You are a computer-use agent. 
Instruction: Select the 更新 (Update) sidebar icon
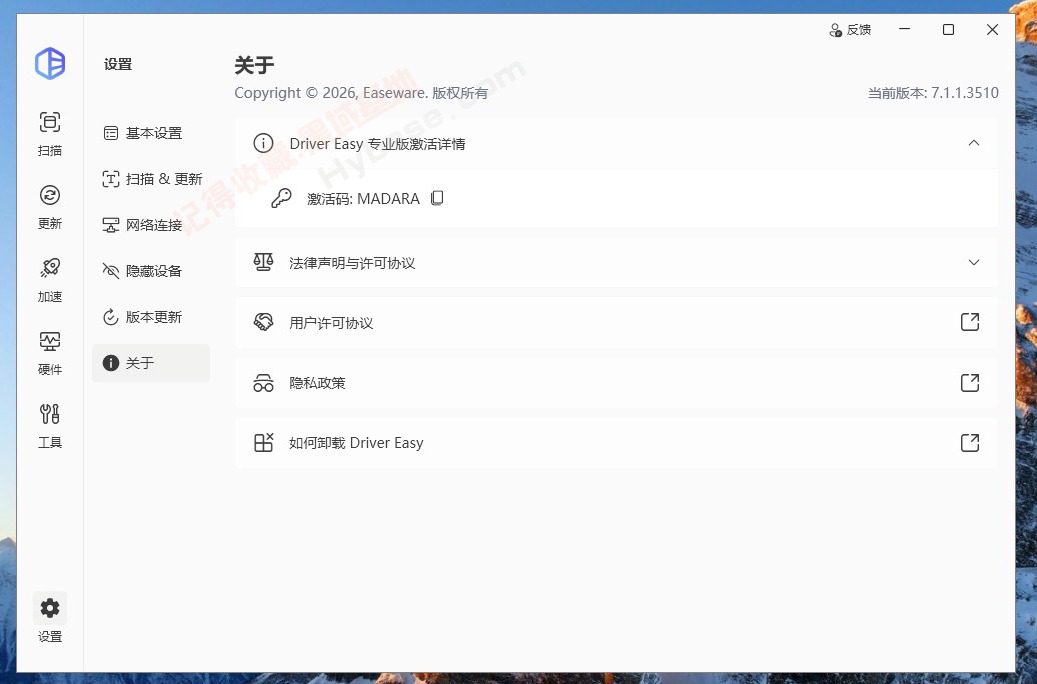49,205
